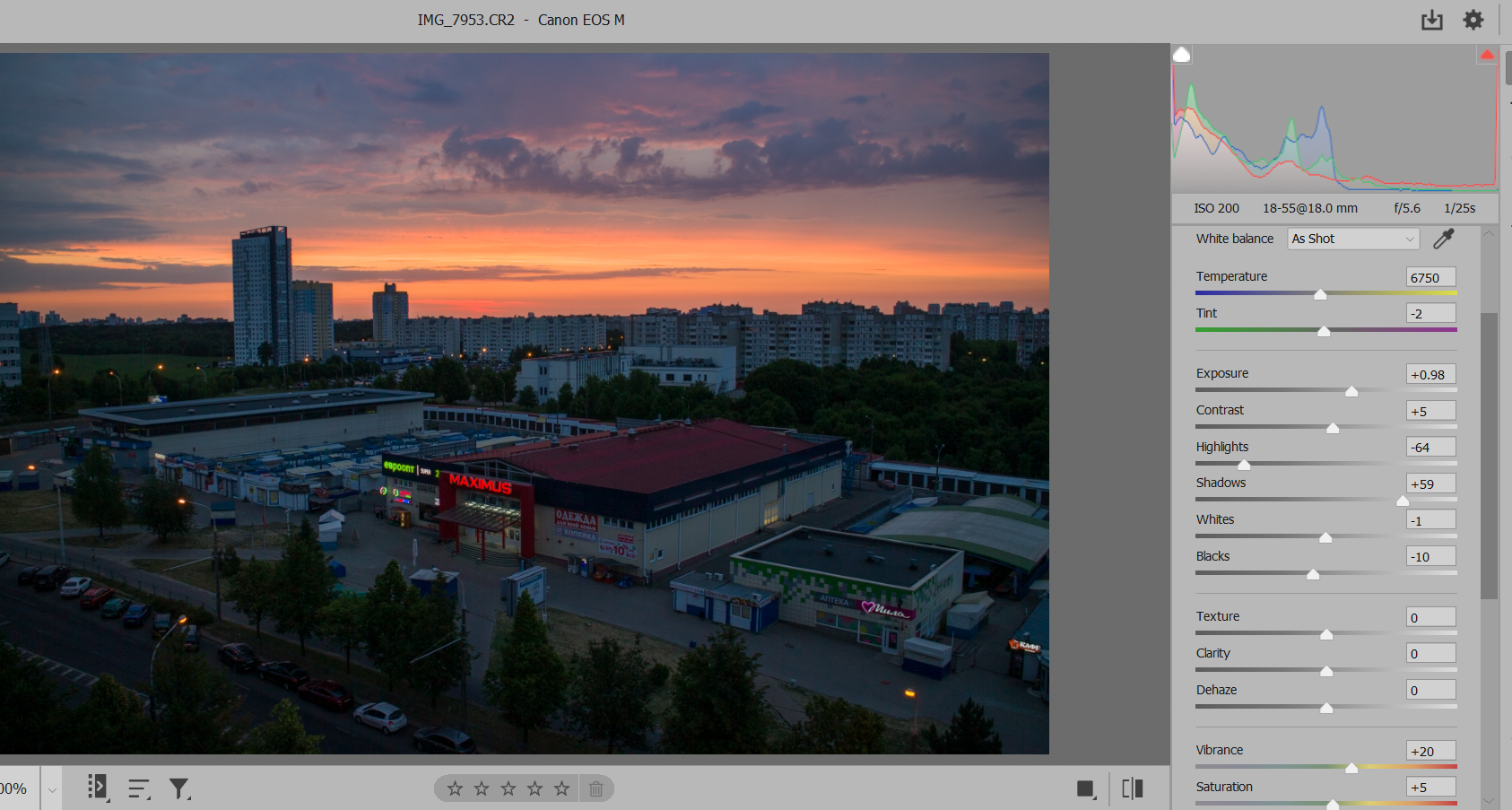Focus the Highlights value field -64

1431,447
